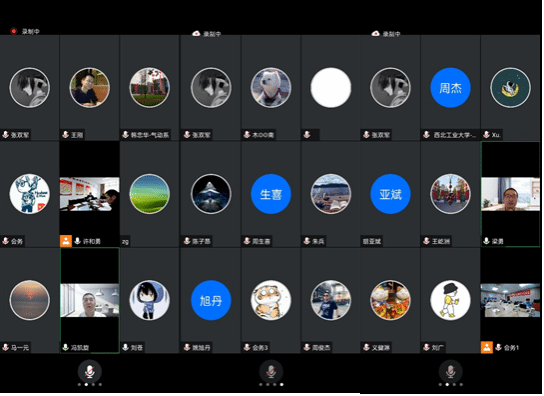Image resolution: width=544 pixels, height=396 pixels.
Task: Toggle the muted microphone button beneath 会务3's tile
Action: 271,372
